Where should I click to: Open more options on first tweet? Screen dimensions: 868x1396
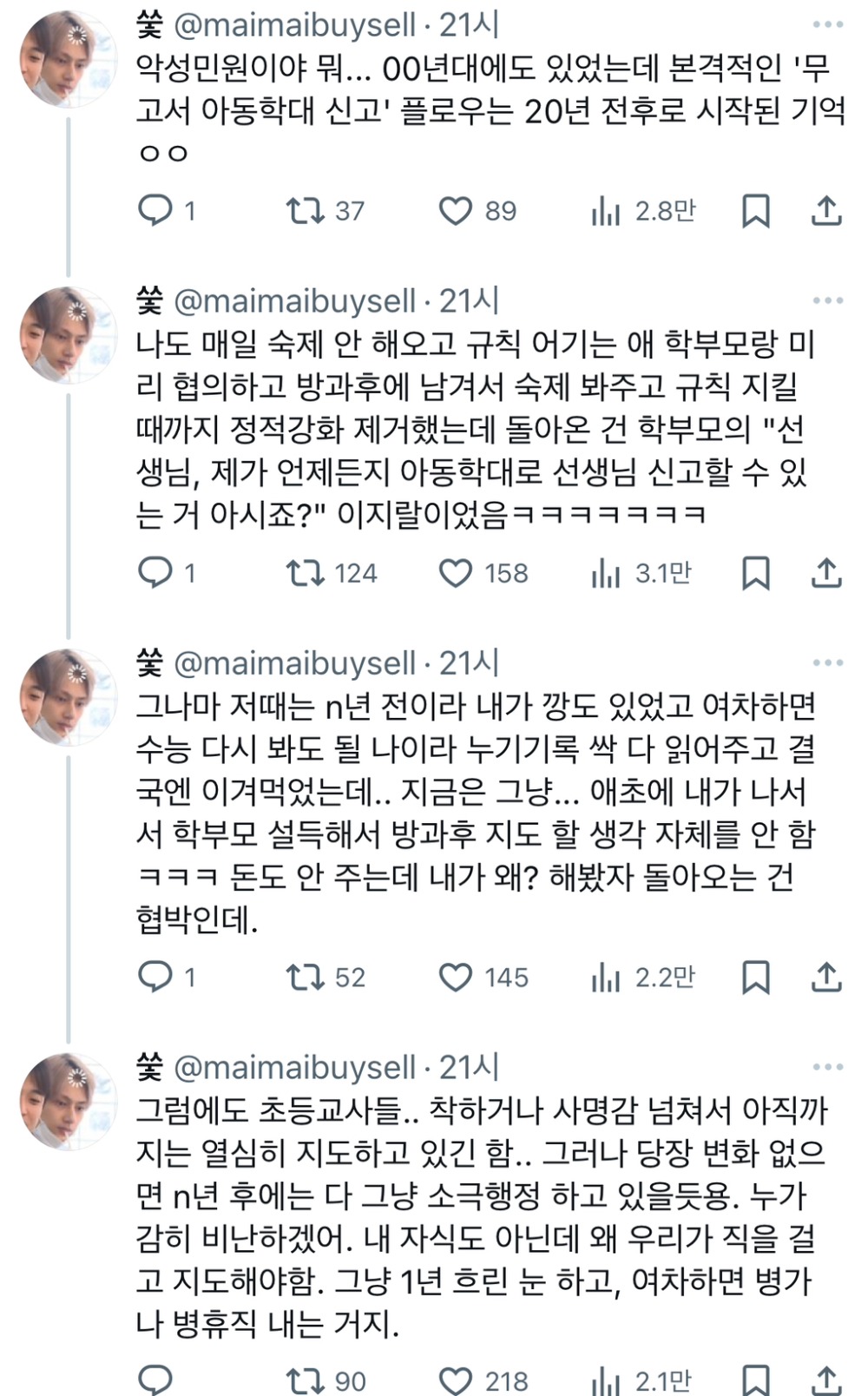coord(827,25)
